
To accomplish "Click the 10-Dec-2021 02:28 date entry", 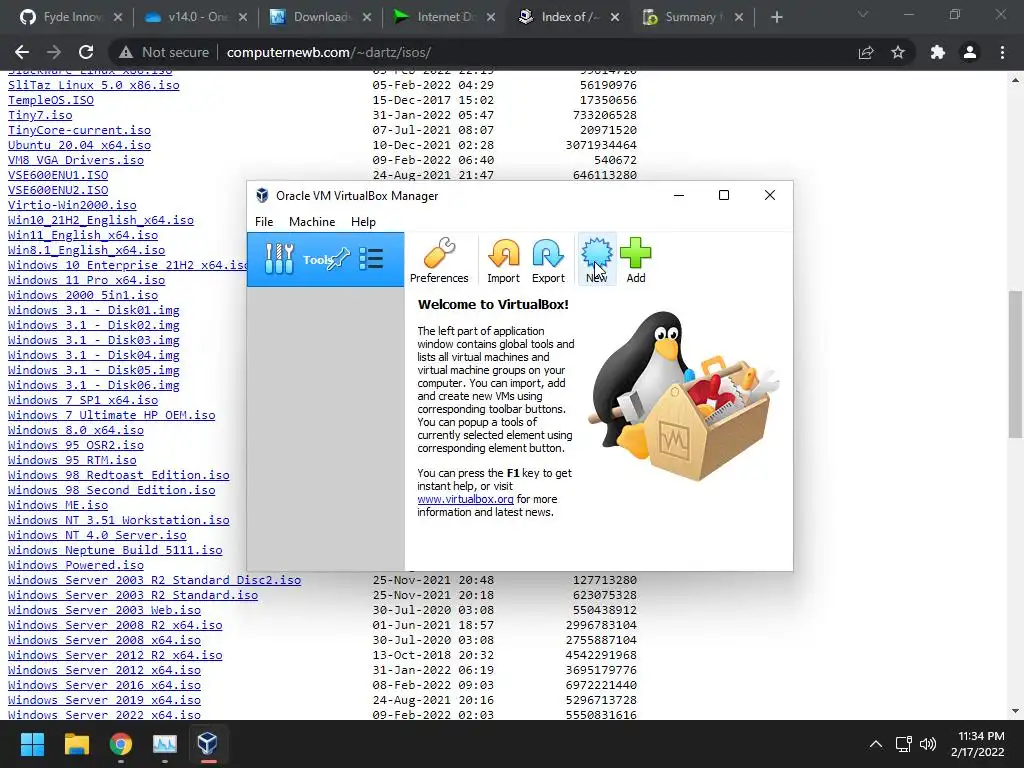I will pos(433,146).
